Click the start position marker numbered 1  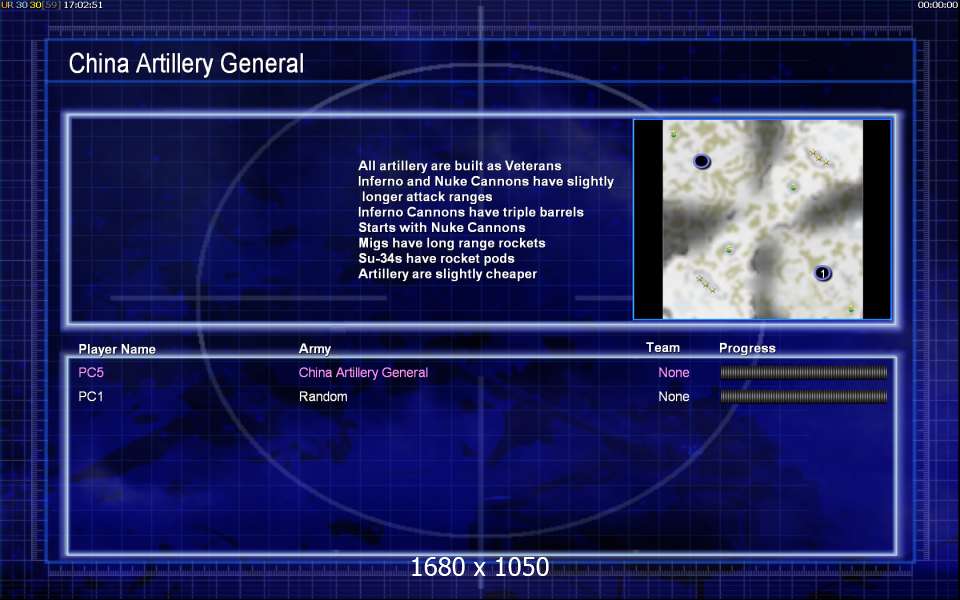[823, 273]
